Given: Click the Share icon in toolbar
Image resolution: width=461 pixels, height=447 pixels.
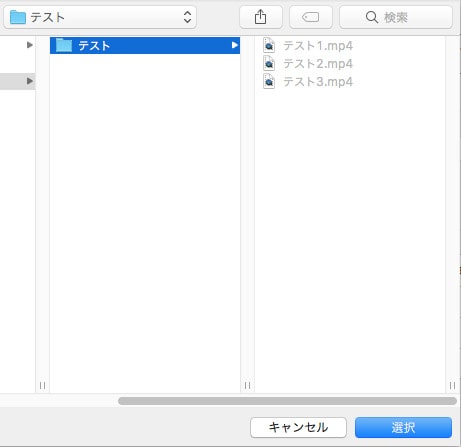Looking at the screenshot, I should (261, 17).
